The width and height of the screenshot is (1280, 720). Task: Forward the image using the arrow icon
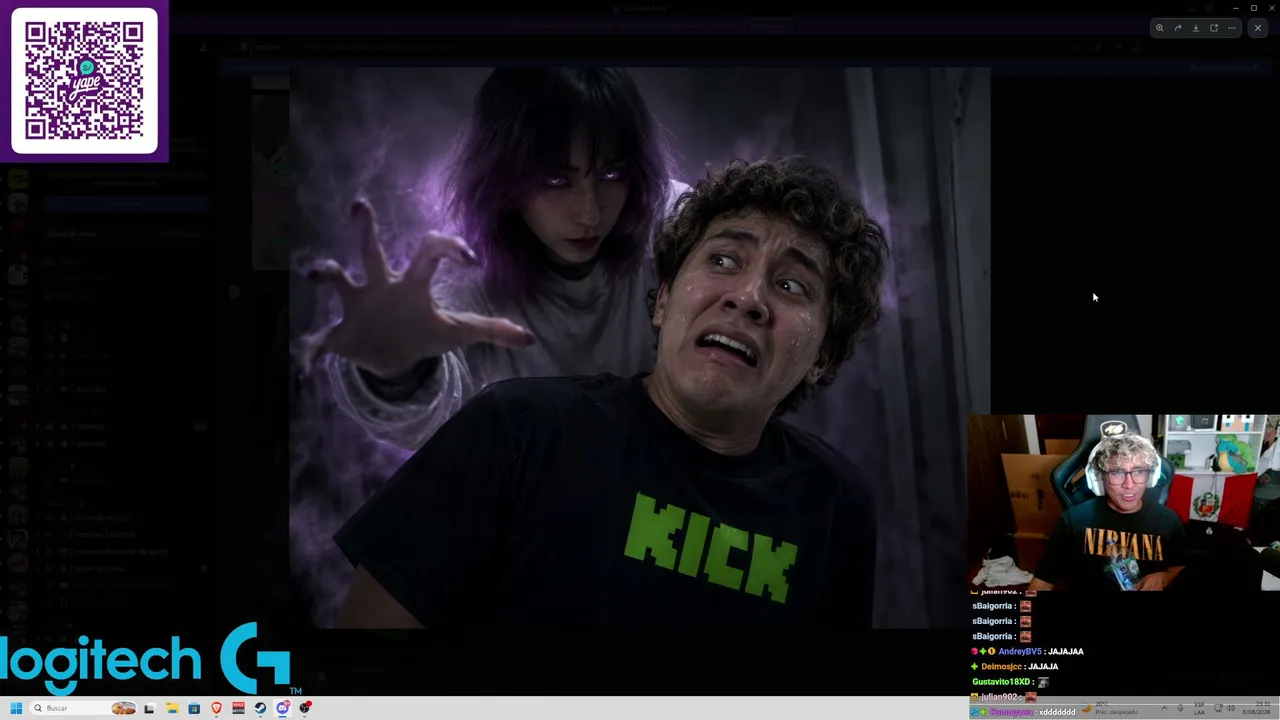[1178, 28]
